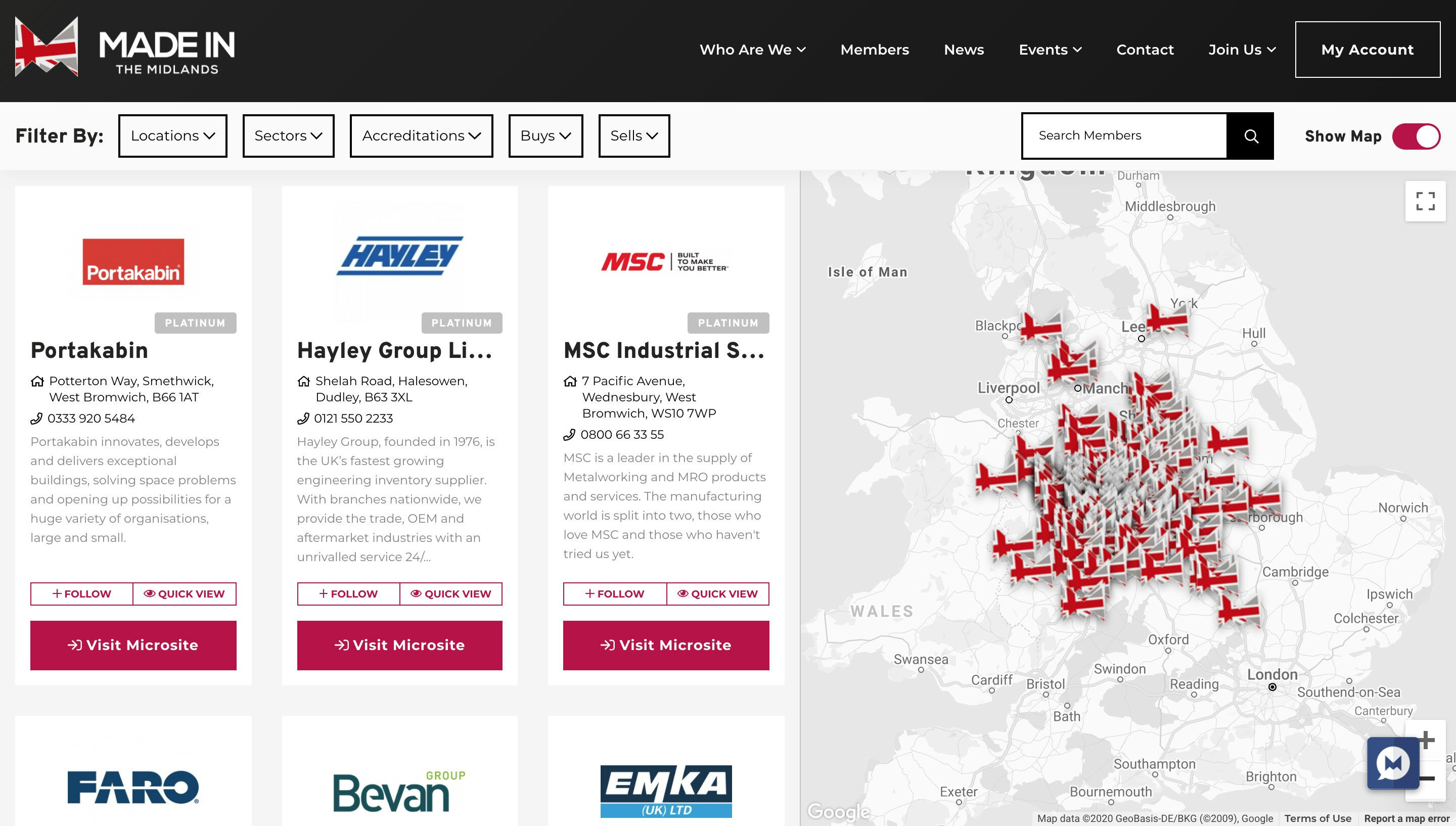Open the Locations filter dropdown

point(172,135)
